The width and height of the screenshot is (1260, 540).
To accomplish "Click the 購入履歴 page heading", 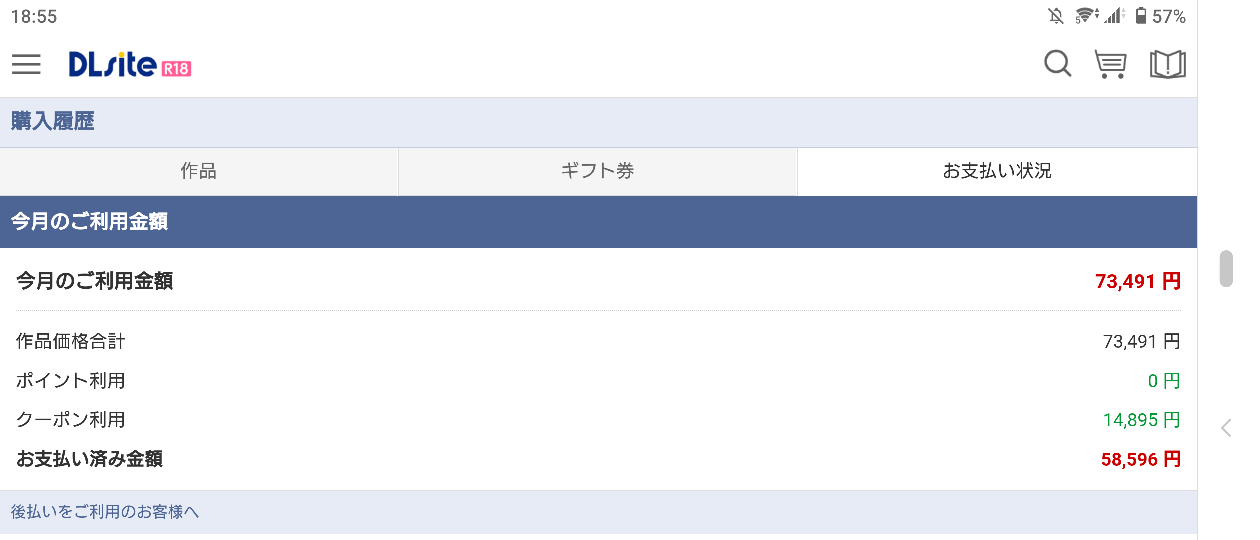I will pos(53,122).
